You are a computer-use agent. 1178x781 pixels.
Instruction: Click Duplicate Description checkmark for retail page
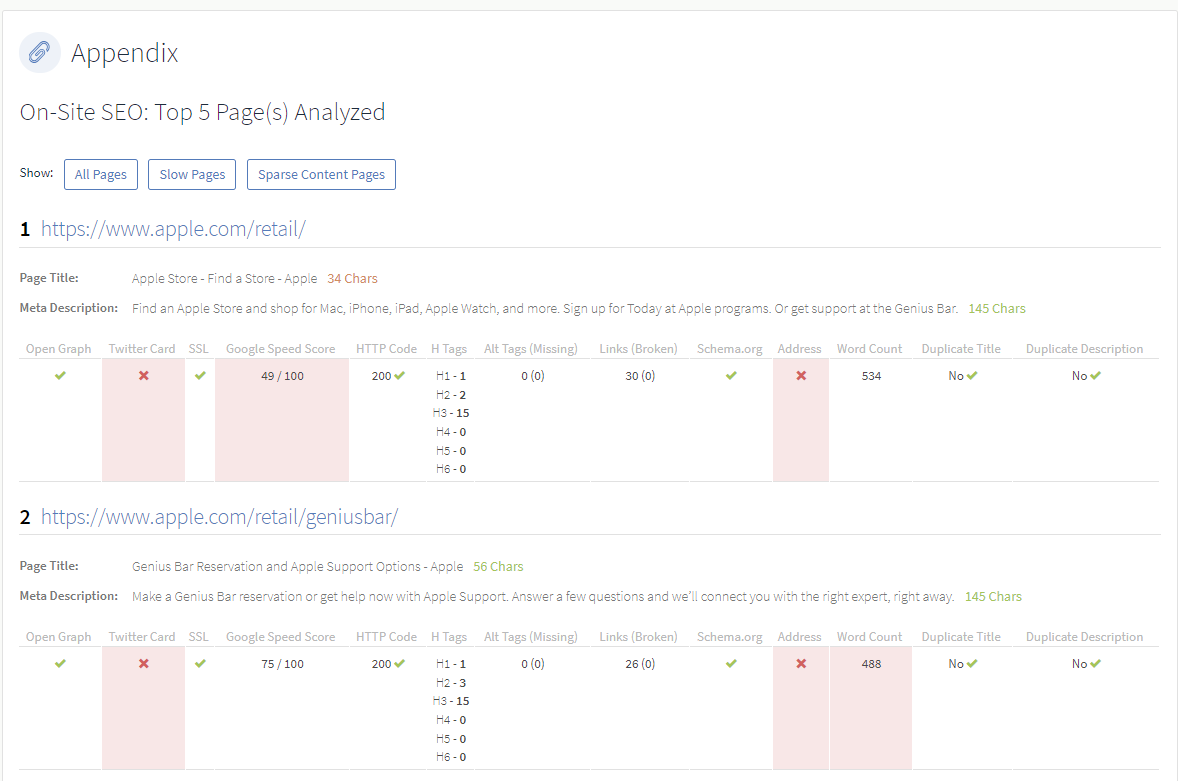tap(1095, 375)
